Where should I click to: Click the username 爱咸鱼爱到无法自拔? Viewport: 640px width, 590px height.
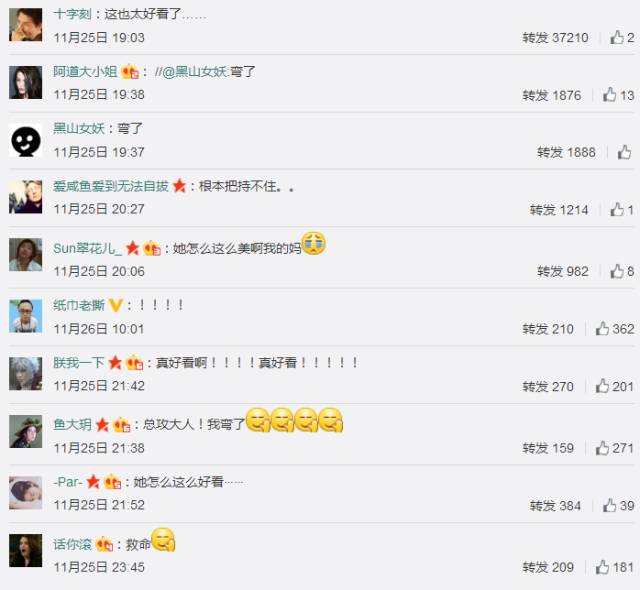(111, 186)
